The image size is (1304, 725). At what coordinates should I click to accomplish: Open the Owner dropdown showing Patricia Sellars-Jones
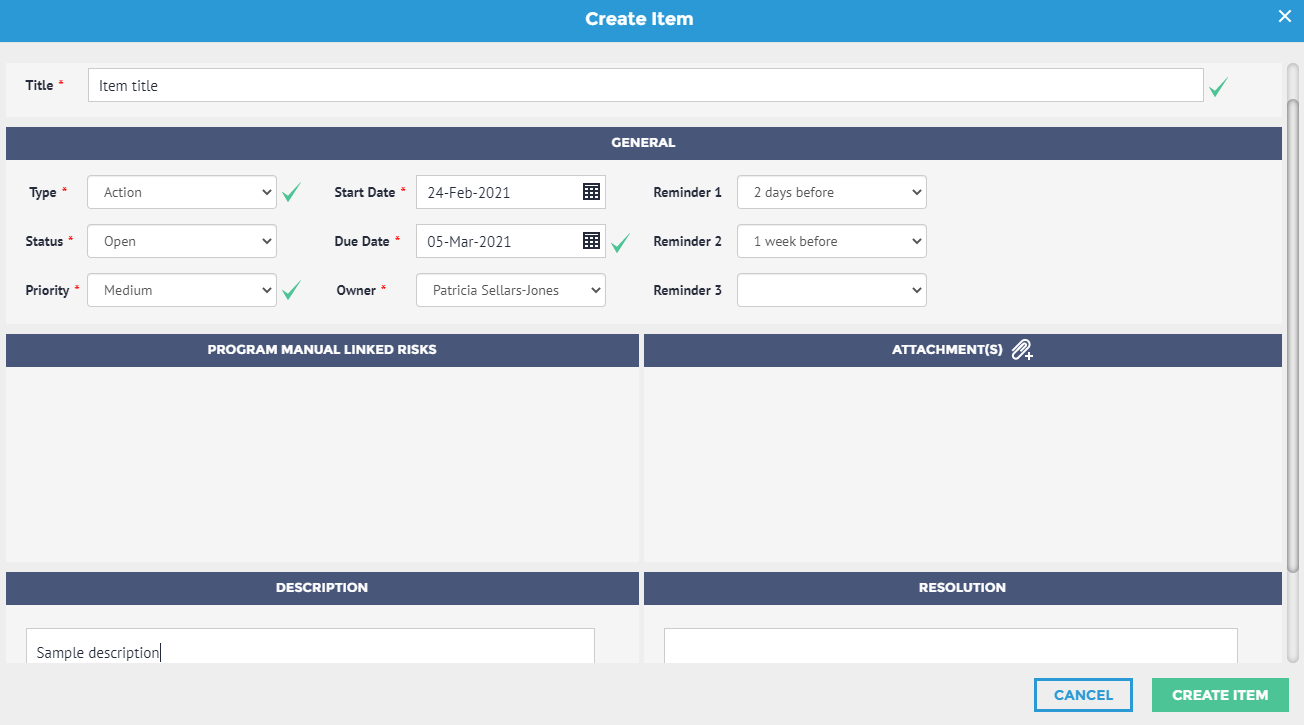(x=511, y=290)
